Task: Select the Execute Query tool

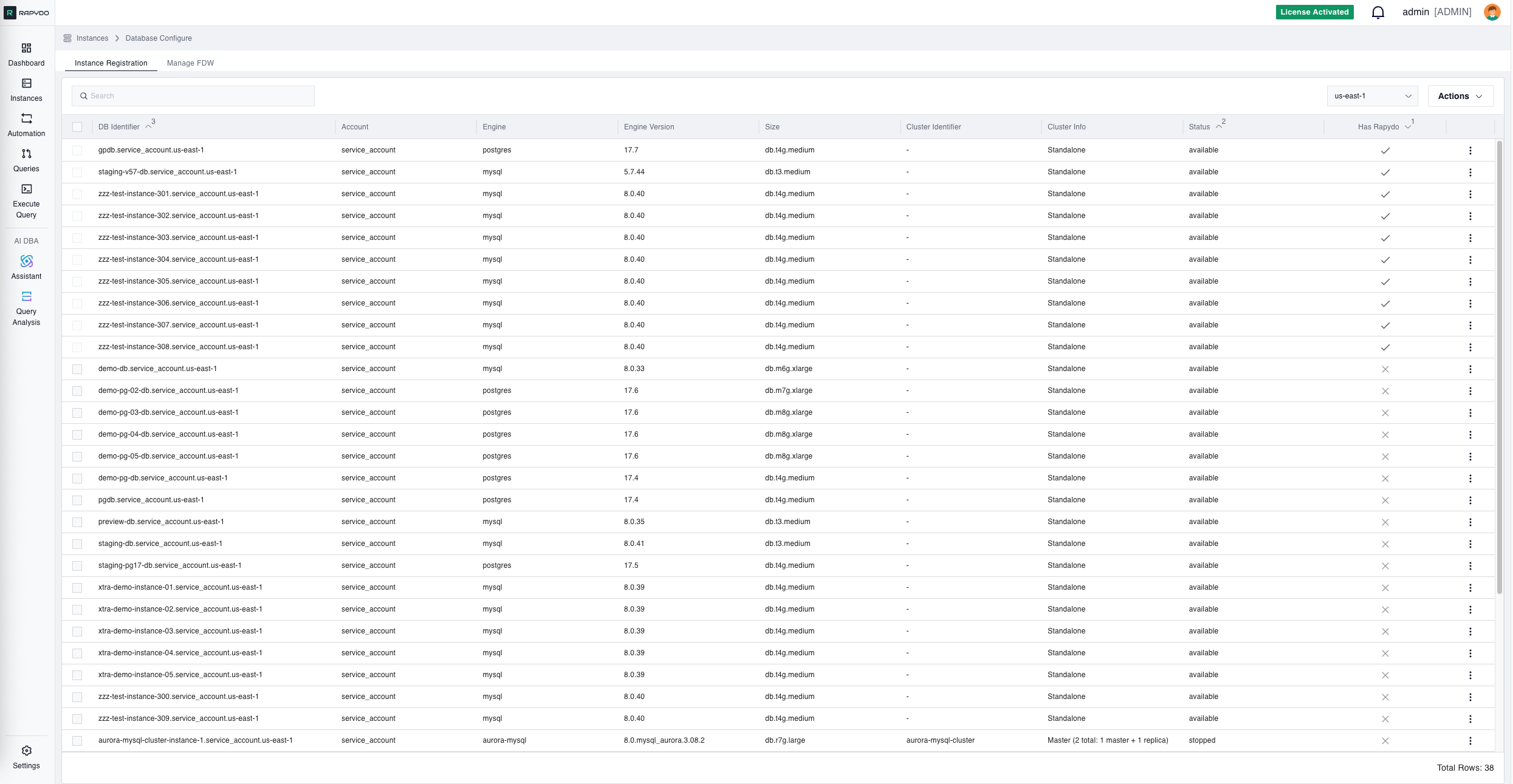Action: coord(26,199)
